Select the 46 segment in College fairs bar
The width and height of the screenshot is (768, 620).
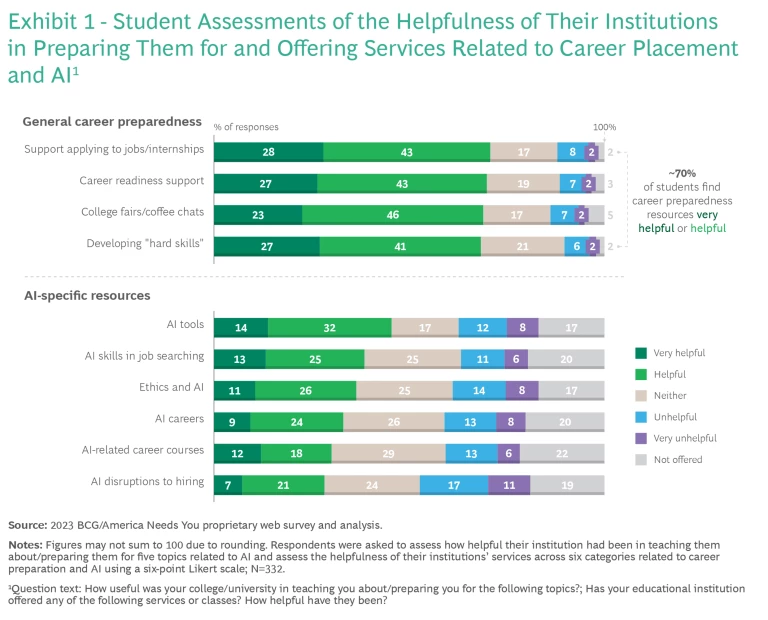point(392,214)
